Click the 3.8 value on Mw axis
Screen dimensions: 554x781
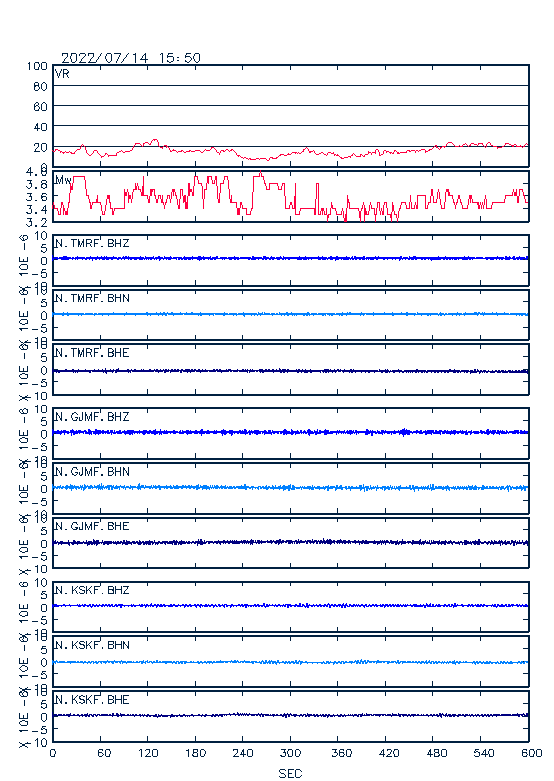(x=37, y=185)
